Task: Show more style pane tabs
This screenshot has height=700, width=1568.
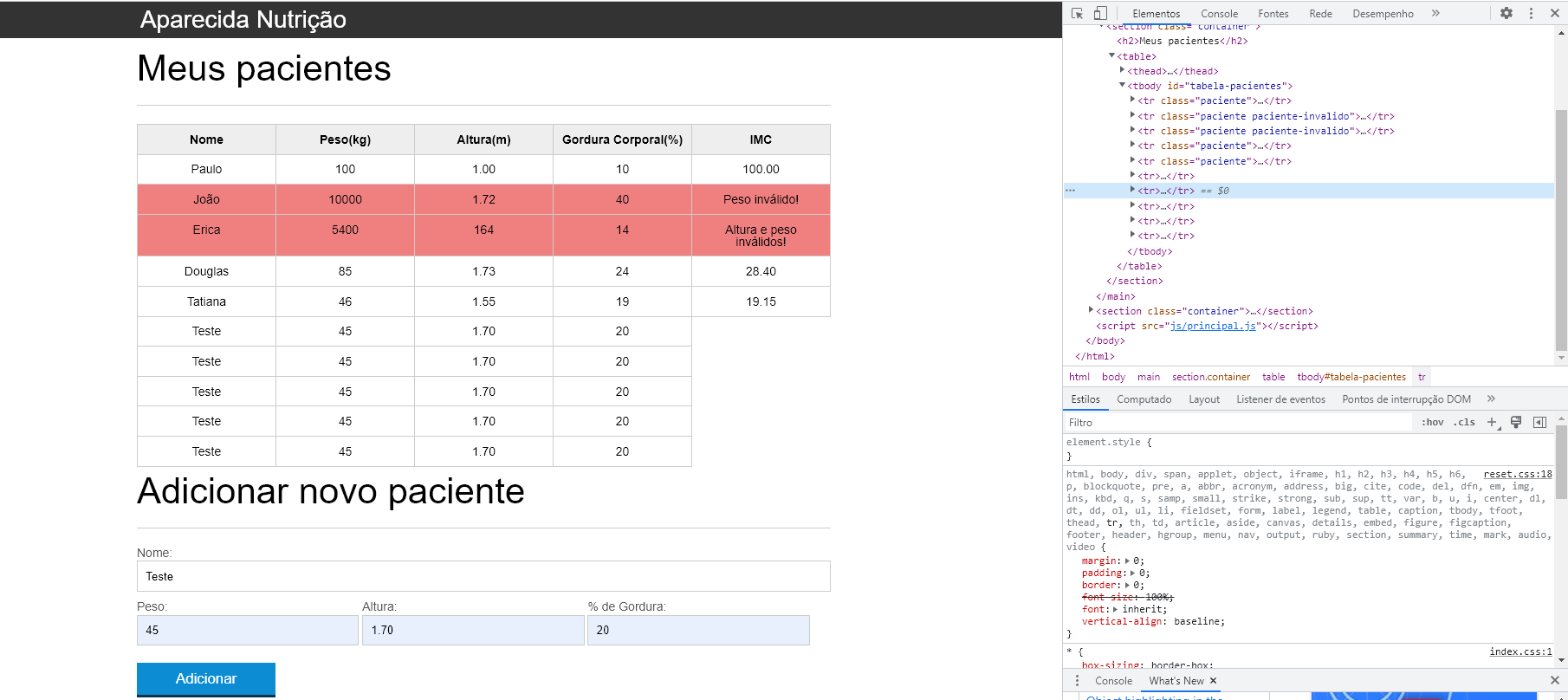Action: [x=1491, y=399]
